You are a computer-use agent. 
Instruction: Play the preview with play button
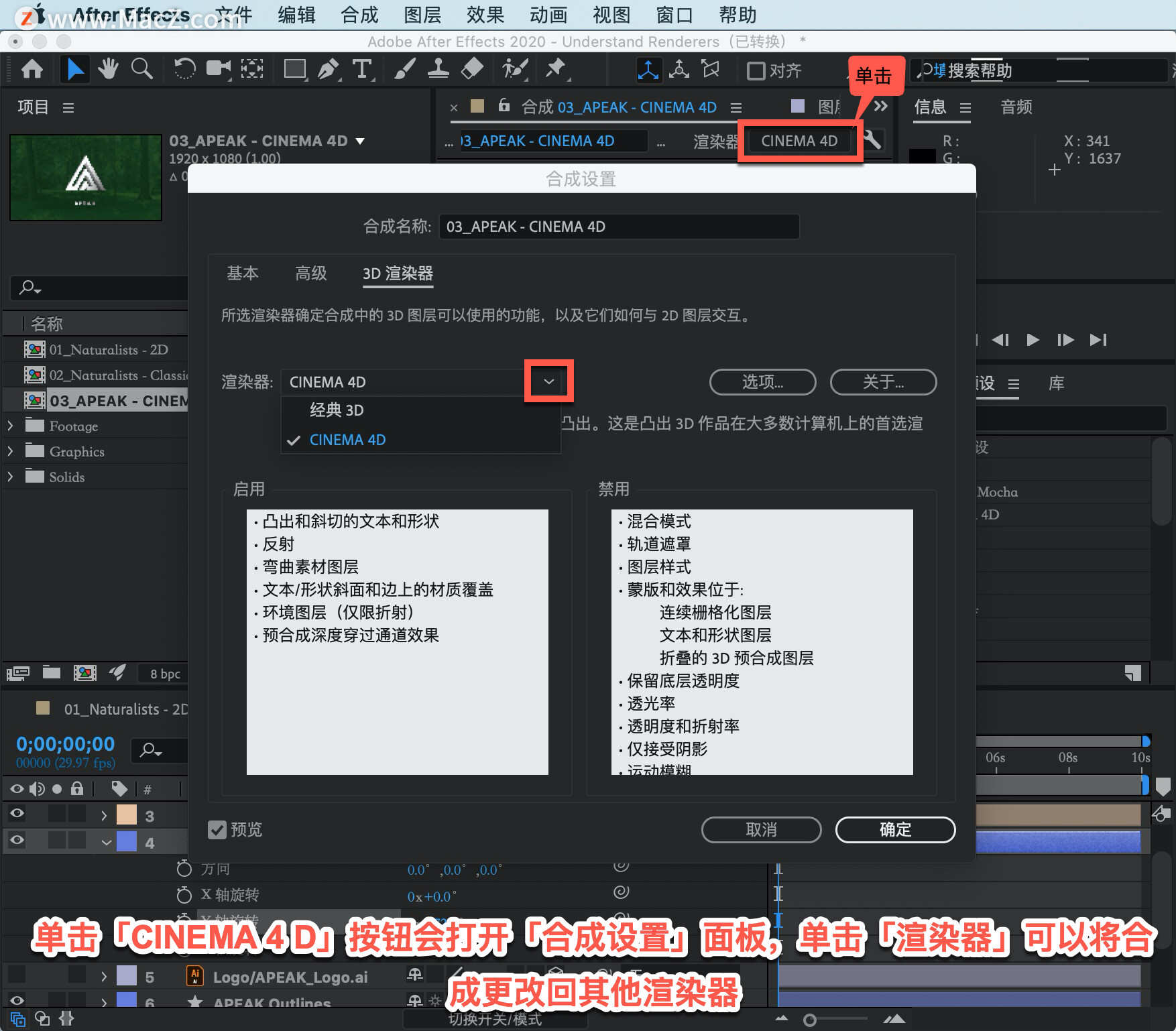pyautogui.click(x=1033, y=340)
